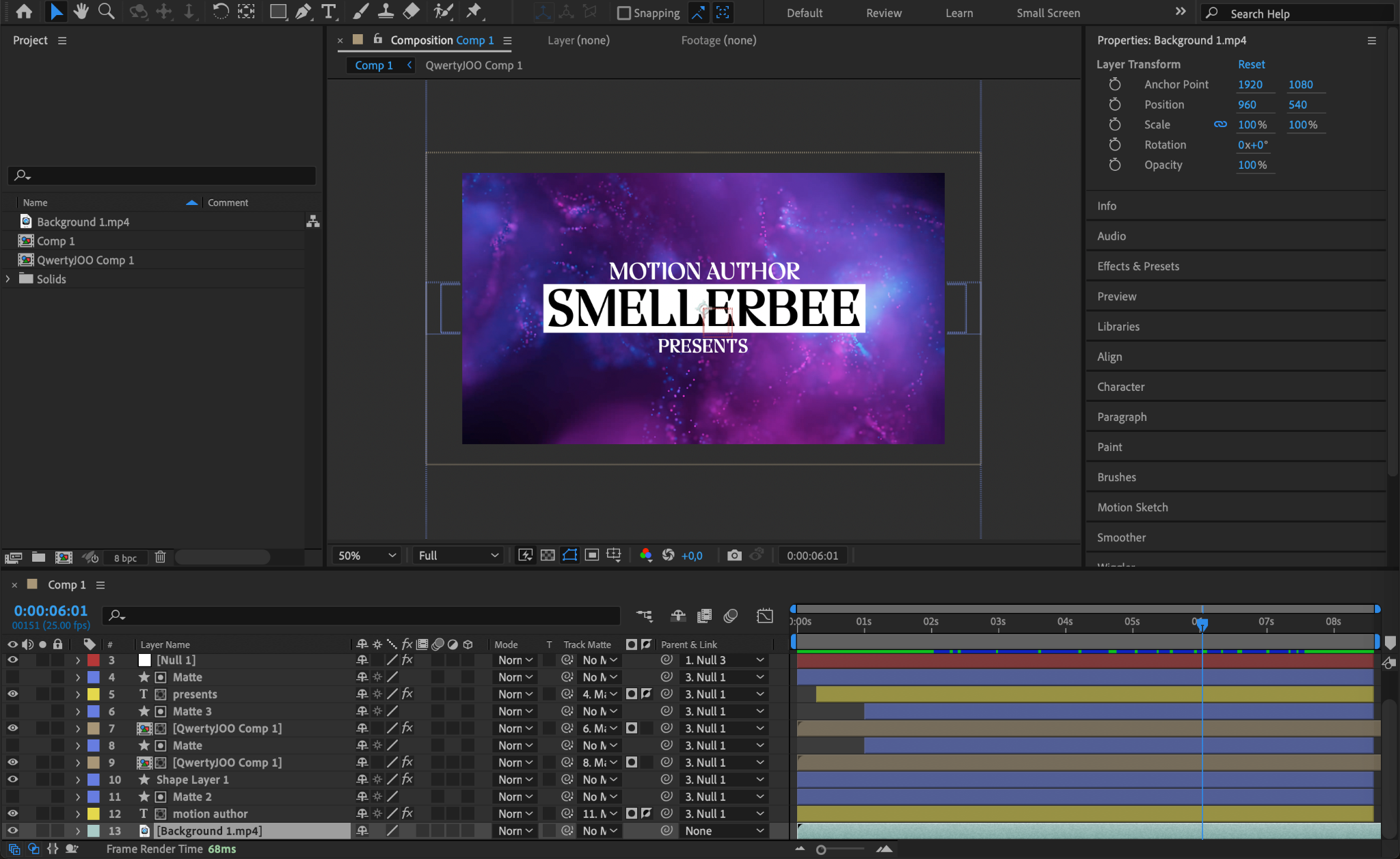
Task: Select the Horizontal Type tool
Action: [329, 11]
